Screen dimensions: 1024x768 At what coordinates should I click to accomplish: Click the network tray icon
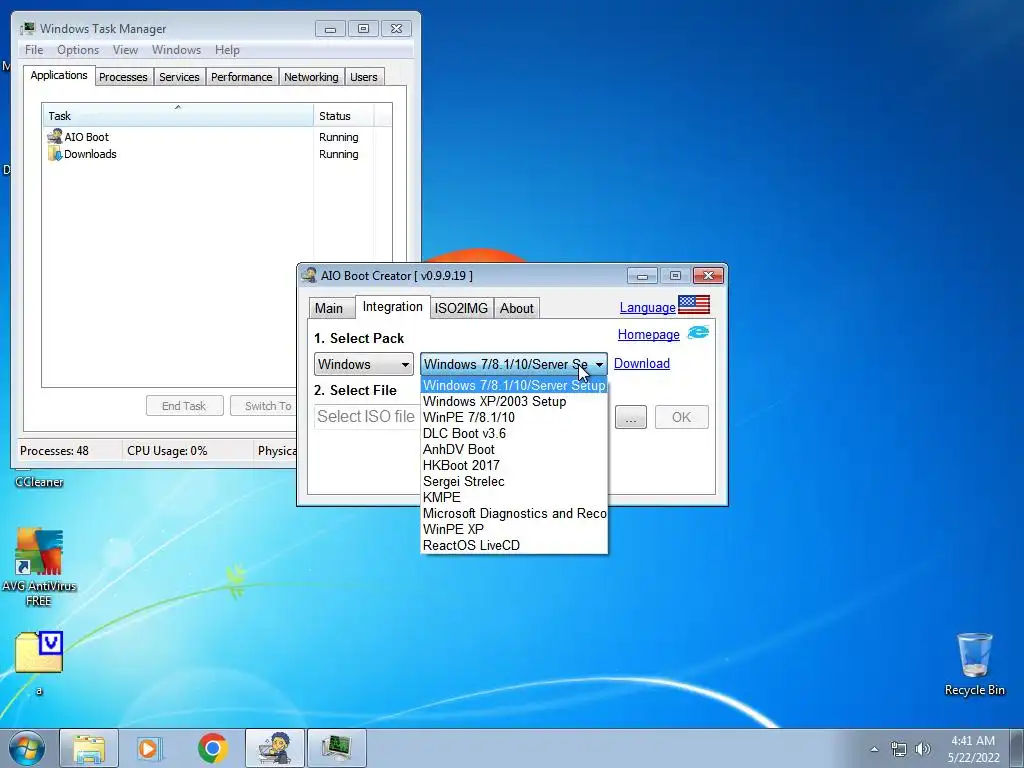pyautogui.click(x=899, y=749)
